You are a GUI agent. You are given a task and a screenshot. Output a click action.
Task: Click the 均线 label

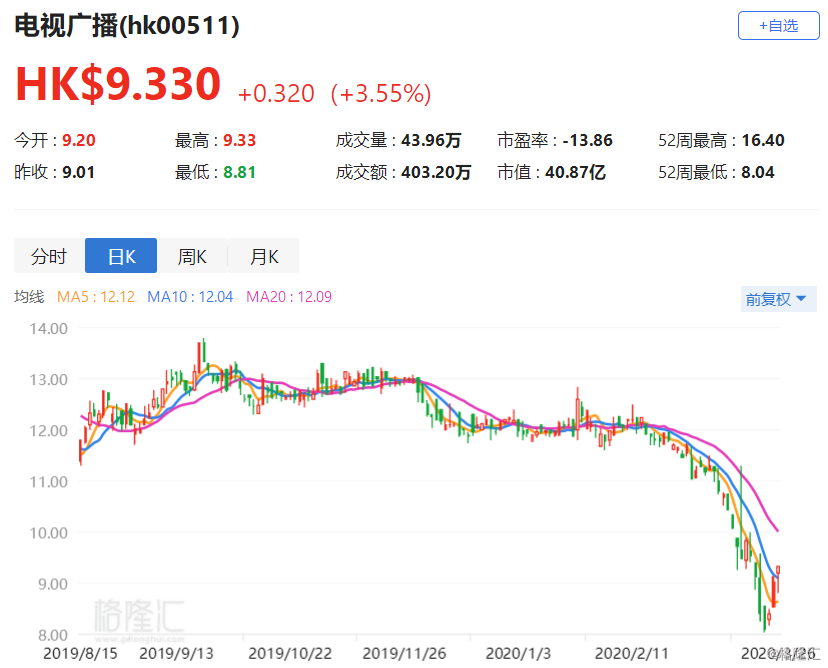29,297
